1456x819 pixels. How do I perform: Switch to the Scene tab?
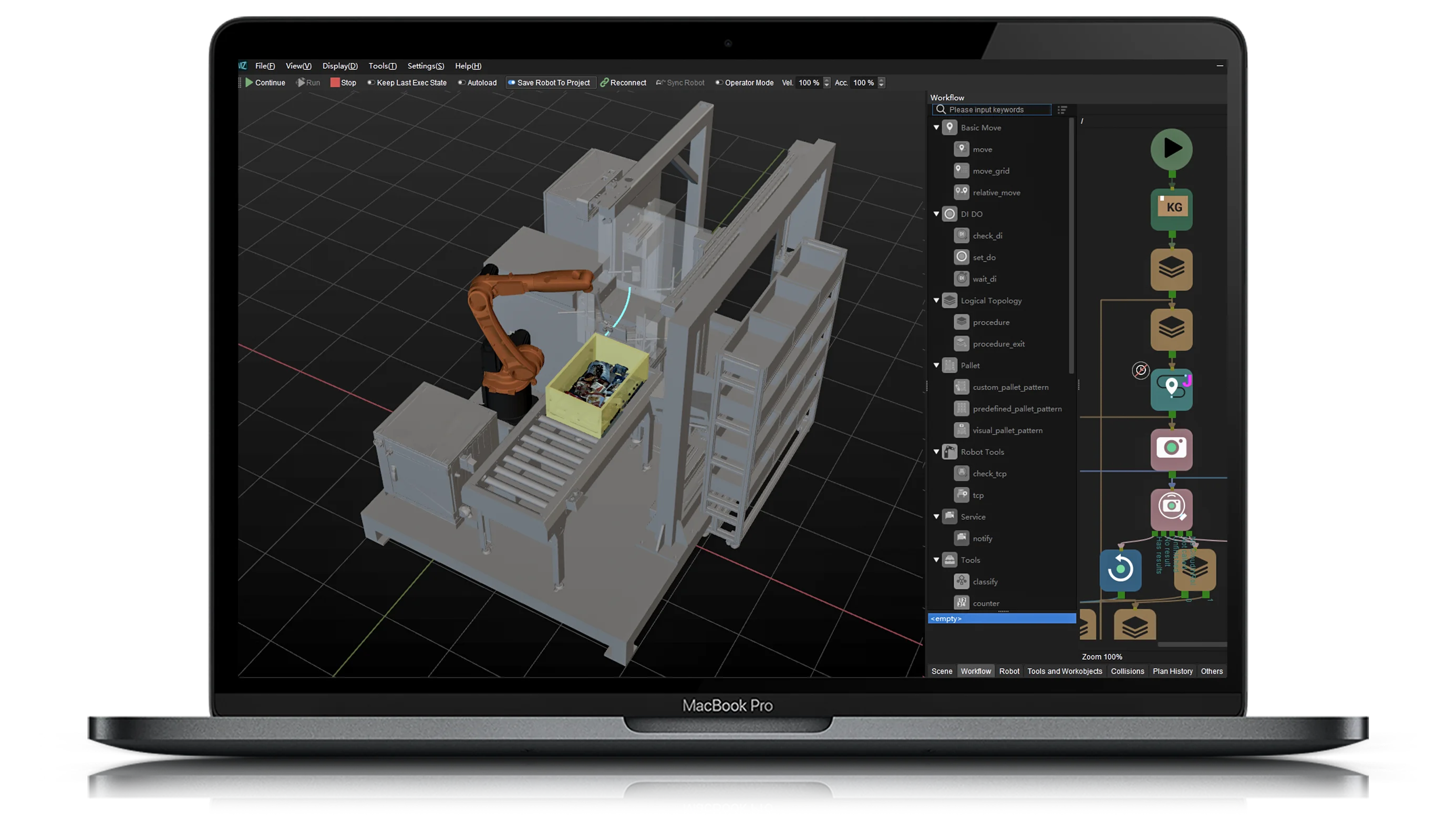[x=942, y=671]
